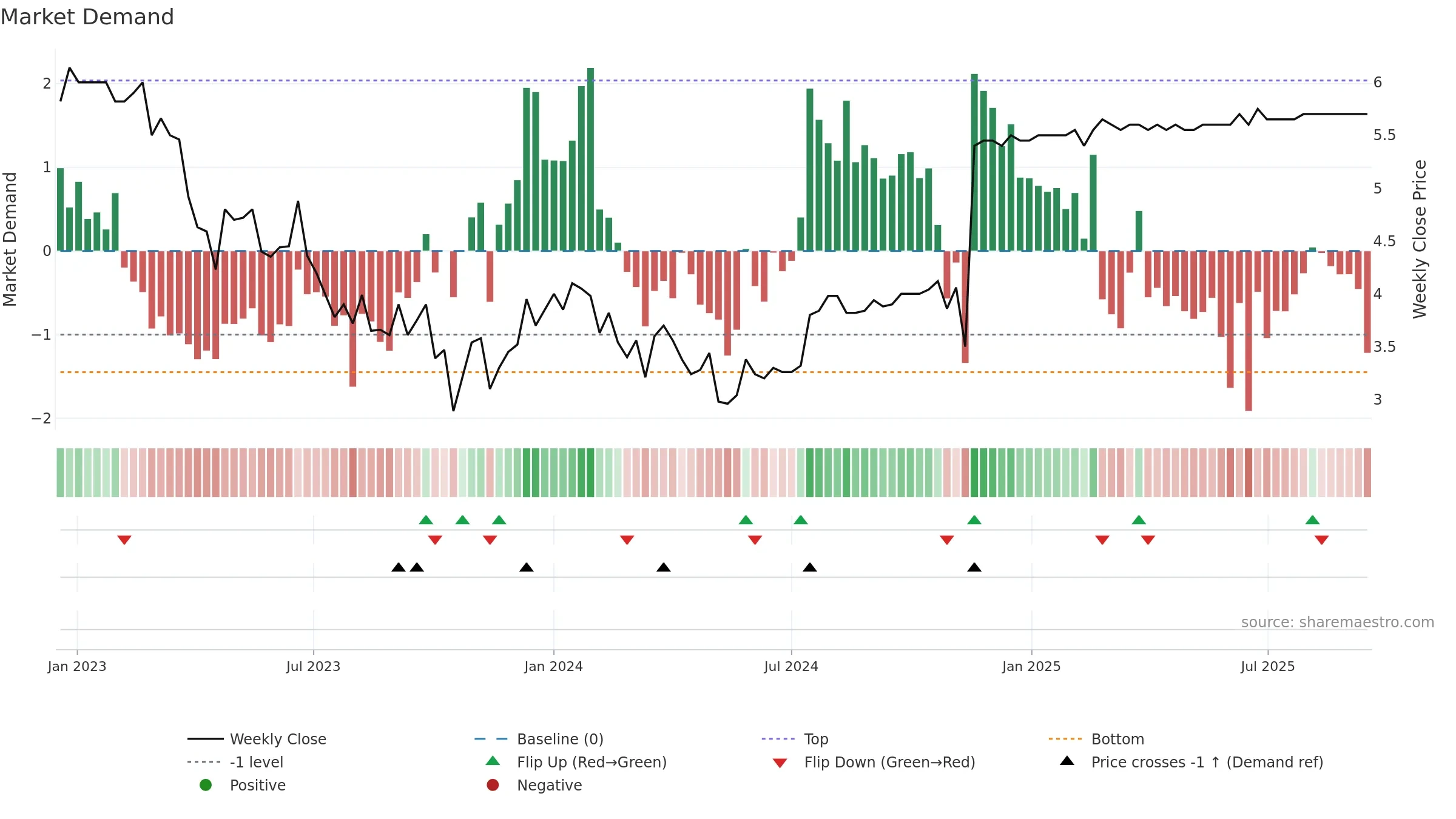
Task: Click the right axis price label 3
Action: [x=1378, y=399]
